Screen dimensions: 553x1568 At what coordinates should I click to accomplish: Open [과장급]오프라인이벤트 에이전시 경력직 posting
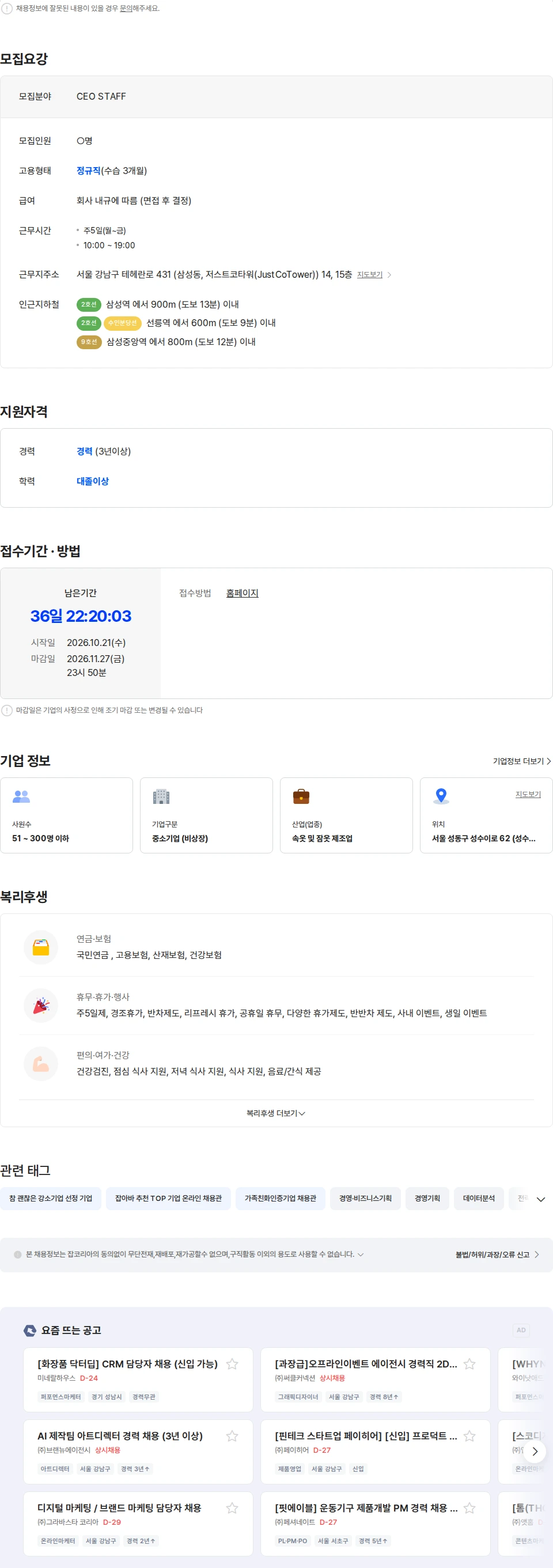click(x=366, y=1364)
